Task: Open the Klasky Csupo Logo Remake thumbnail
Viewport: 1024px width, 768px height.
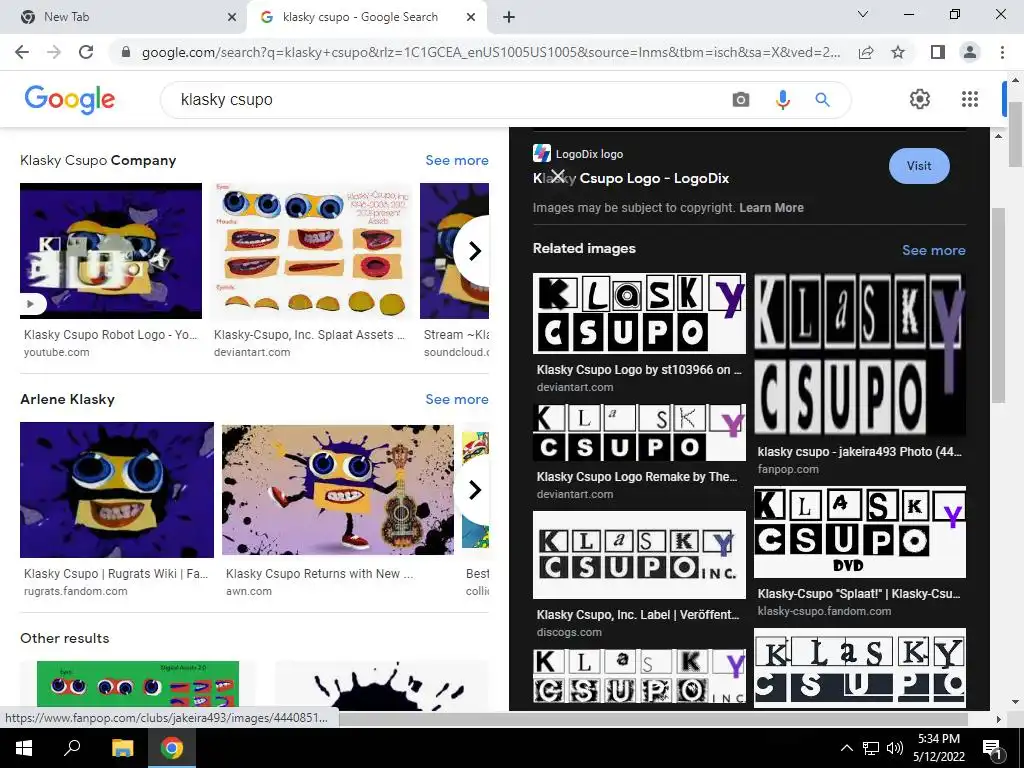Action: click(x=639, y=432)
